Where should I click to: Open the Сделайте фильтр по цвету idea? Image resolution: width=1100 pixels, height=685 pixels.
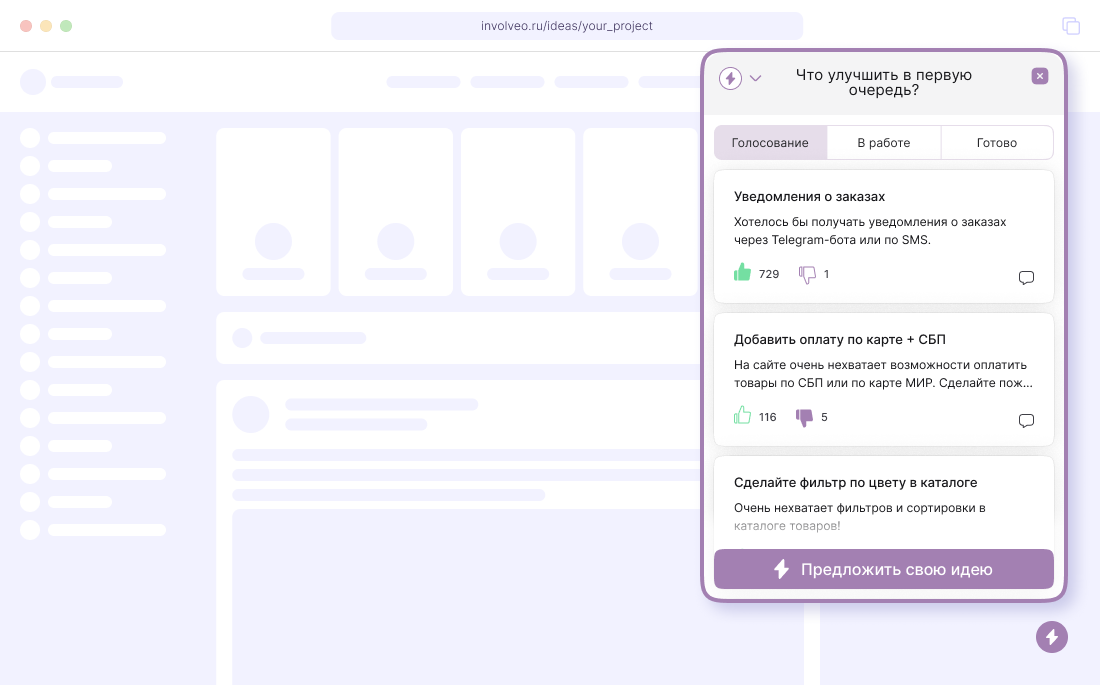tap(855, 483)
